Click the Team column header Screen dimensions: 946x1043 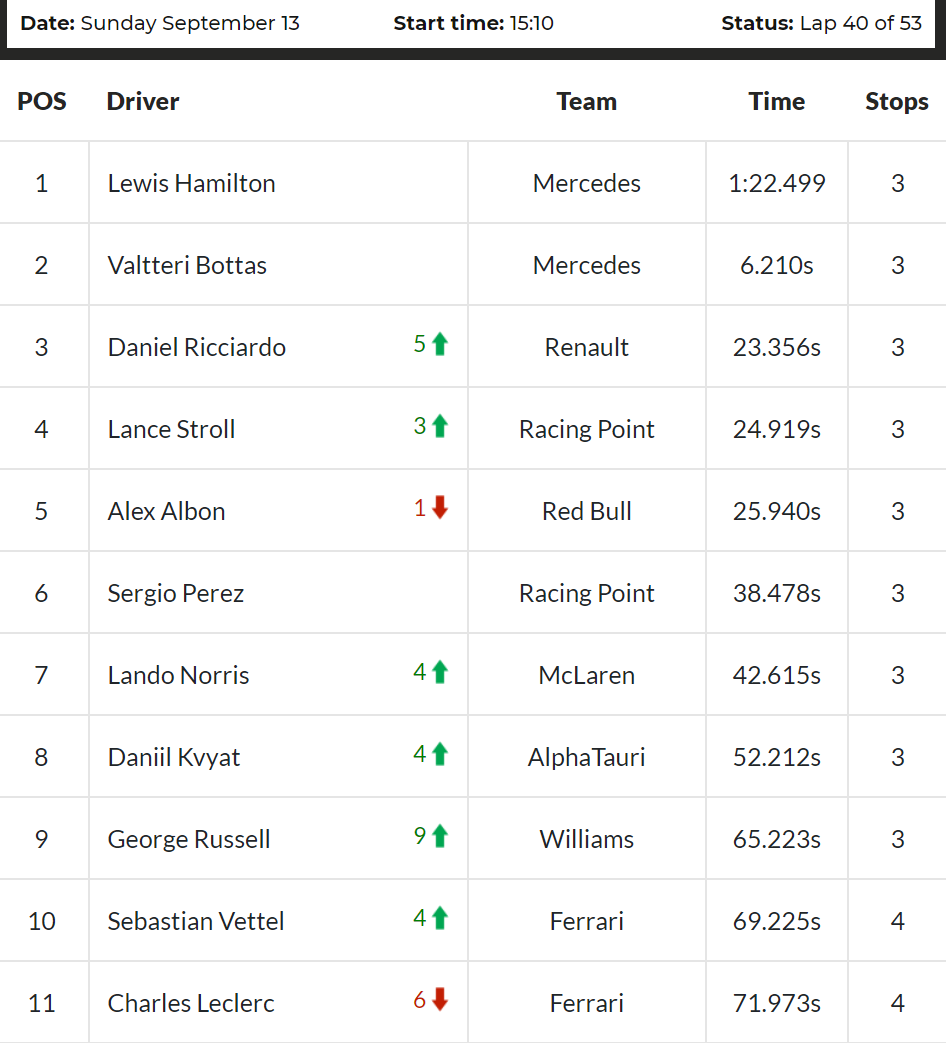point(587,101)
